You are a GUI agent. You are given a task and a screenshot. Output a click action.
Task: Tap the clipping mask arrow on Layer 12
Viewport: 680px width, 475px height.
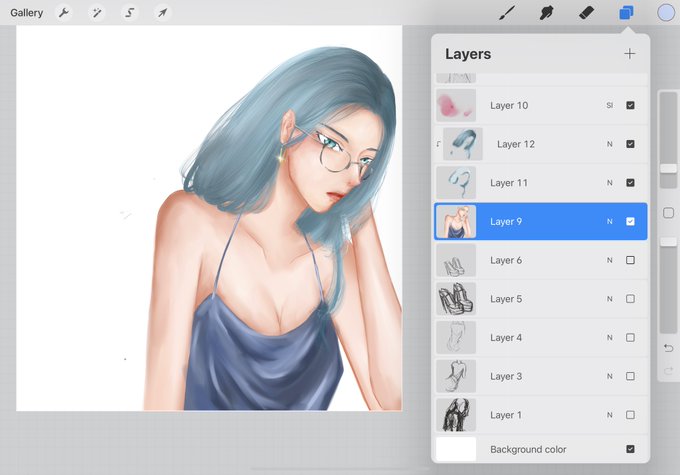(438, 144)
